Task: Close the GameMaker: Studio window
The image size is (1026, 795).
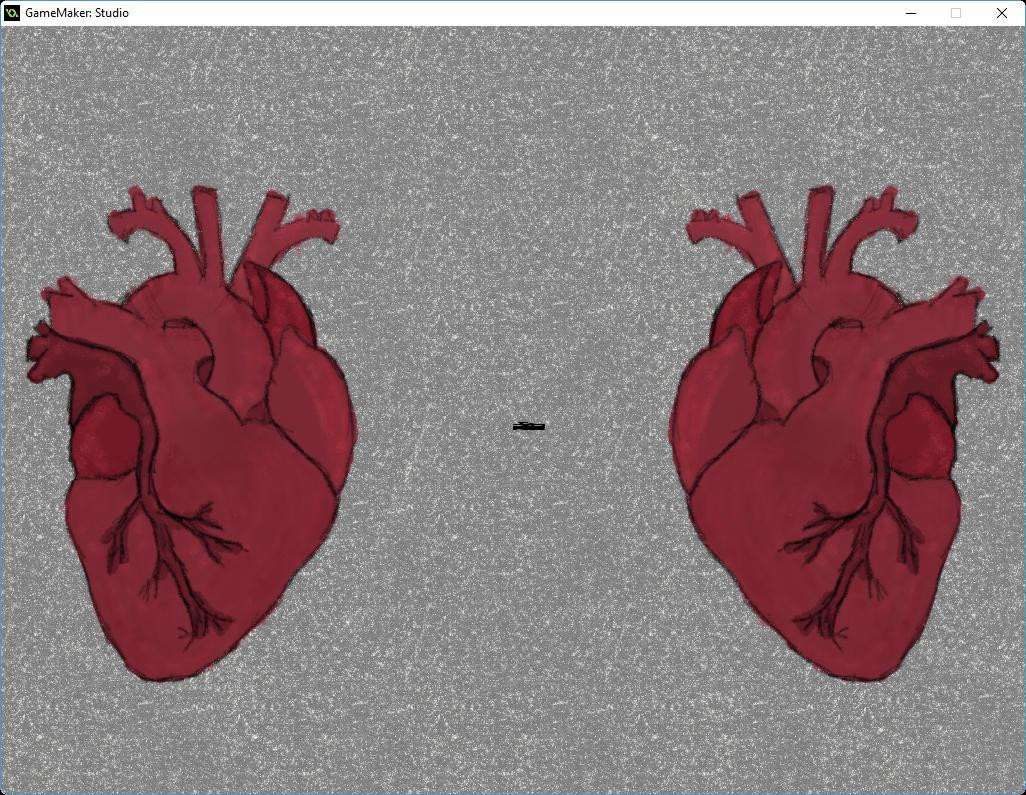Action: 1001,12
